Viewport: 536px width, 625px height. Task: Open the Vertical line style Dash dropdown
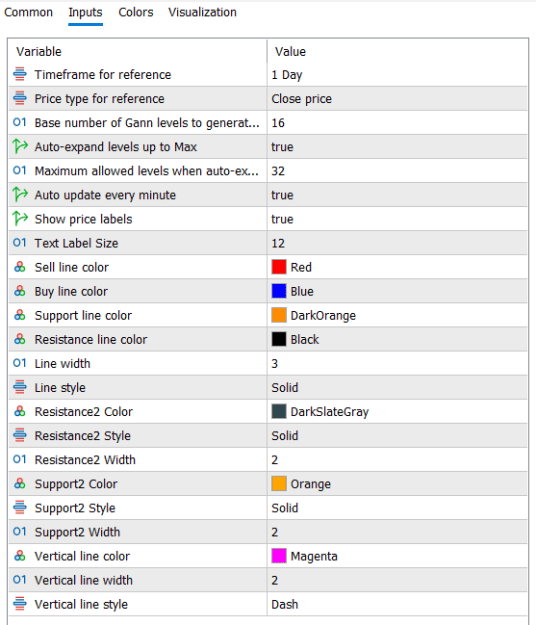397,604
